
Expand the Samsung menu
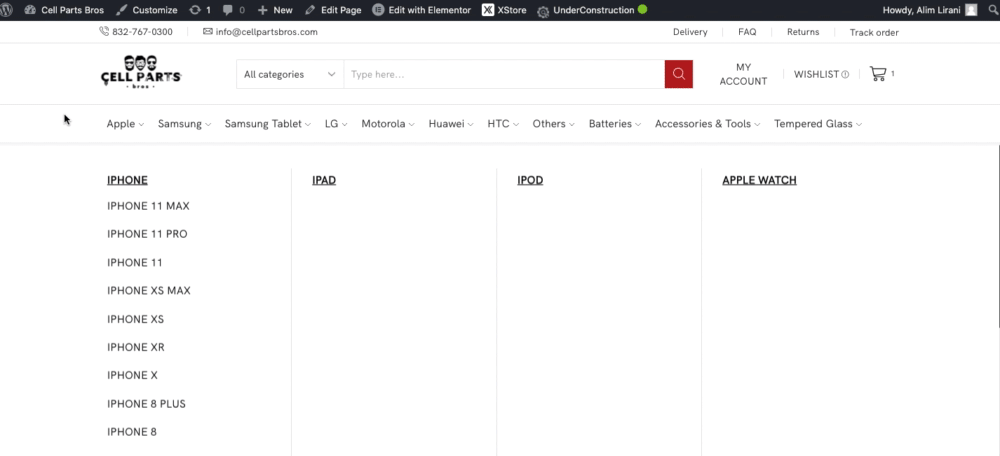coord(184,124)
